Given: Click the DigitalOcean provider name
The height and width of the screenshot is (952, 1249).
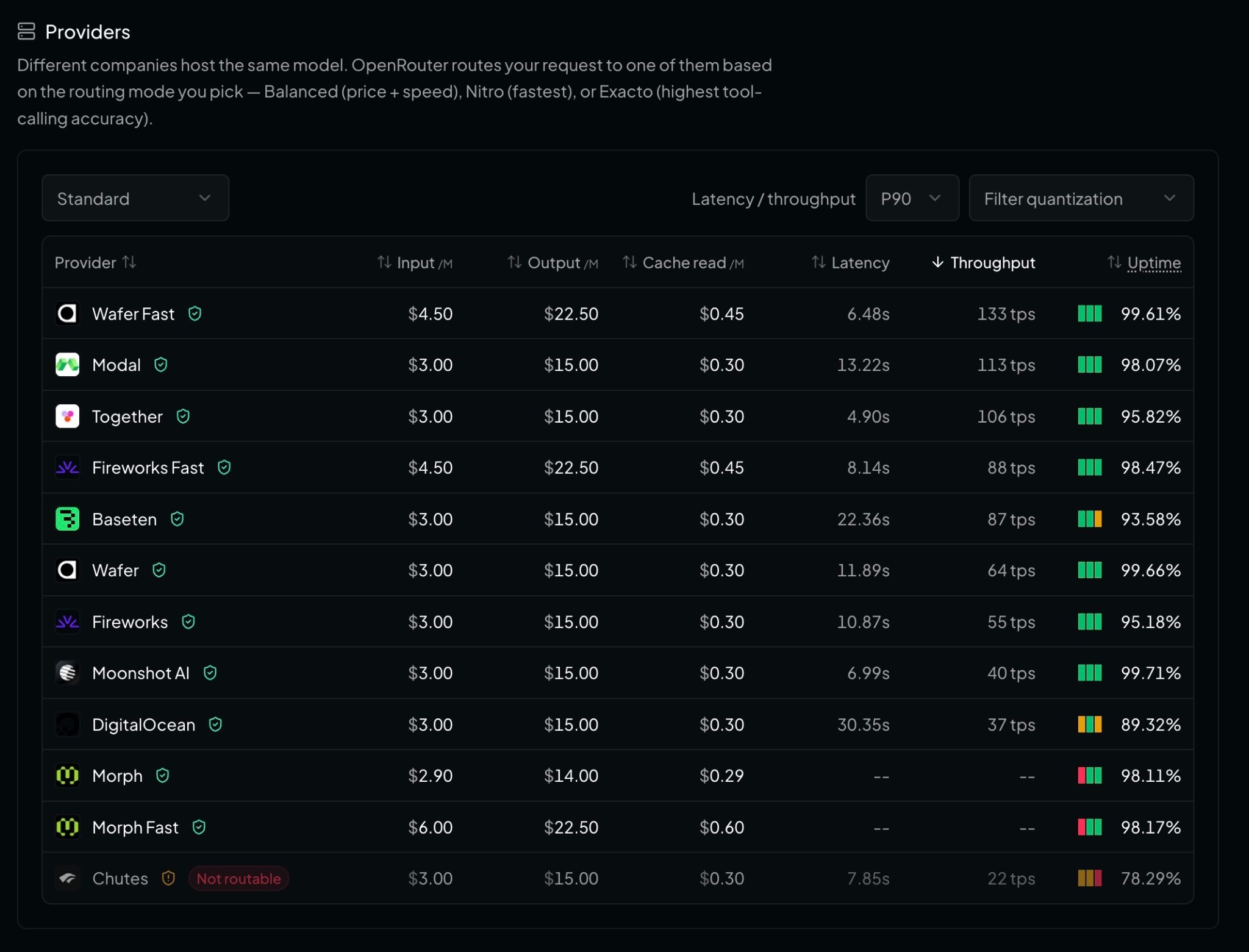Looking at the screenshot, I should pos(144,725).
